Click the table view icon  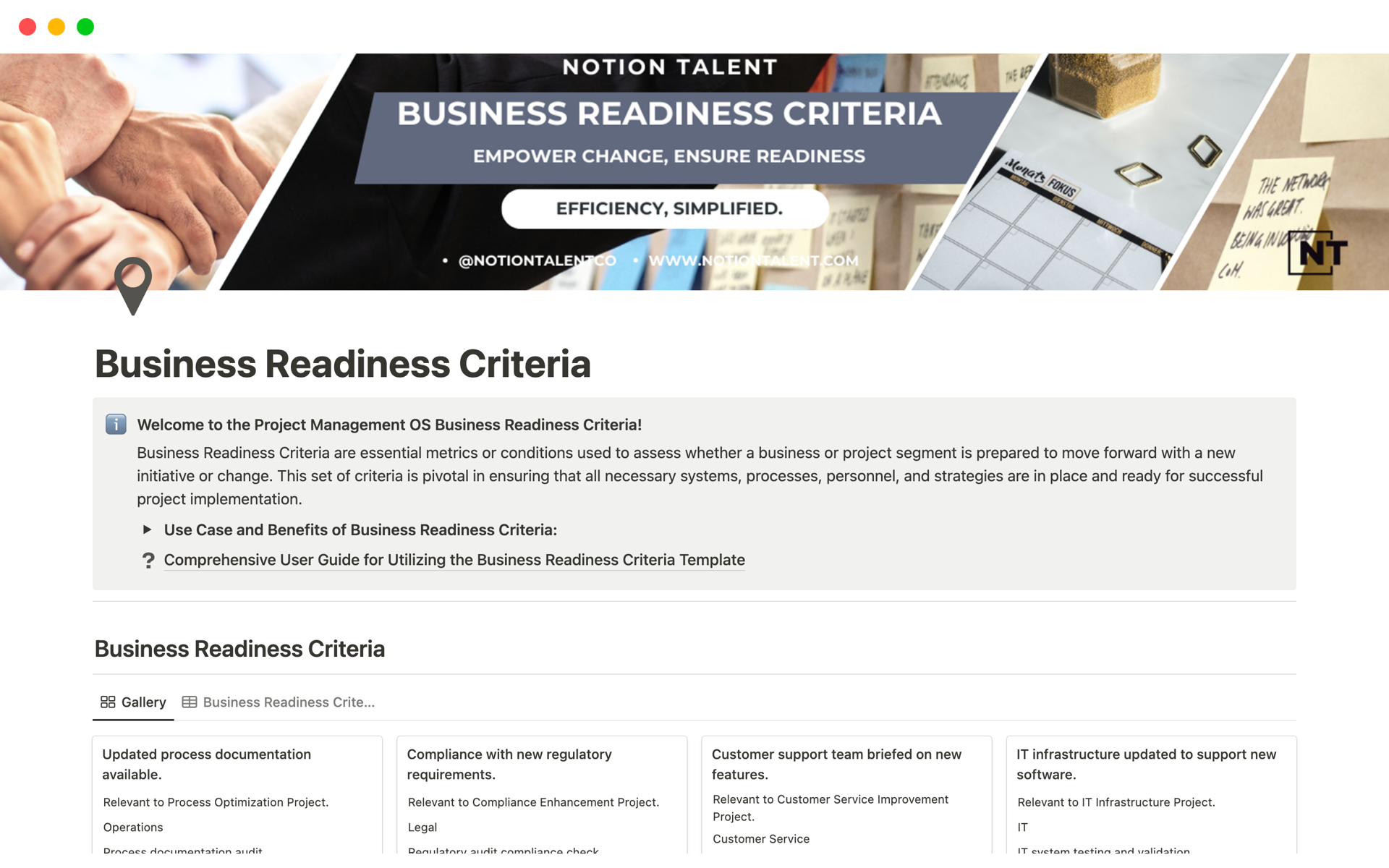(x=190, y=702)
